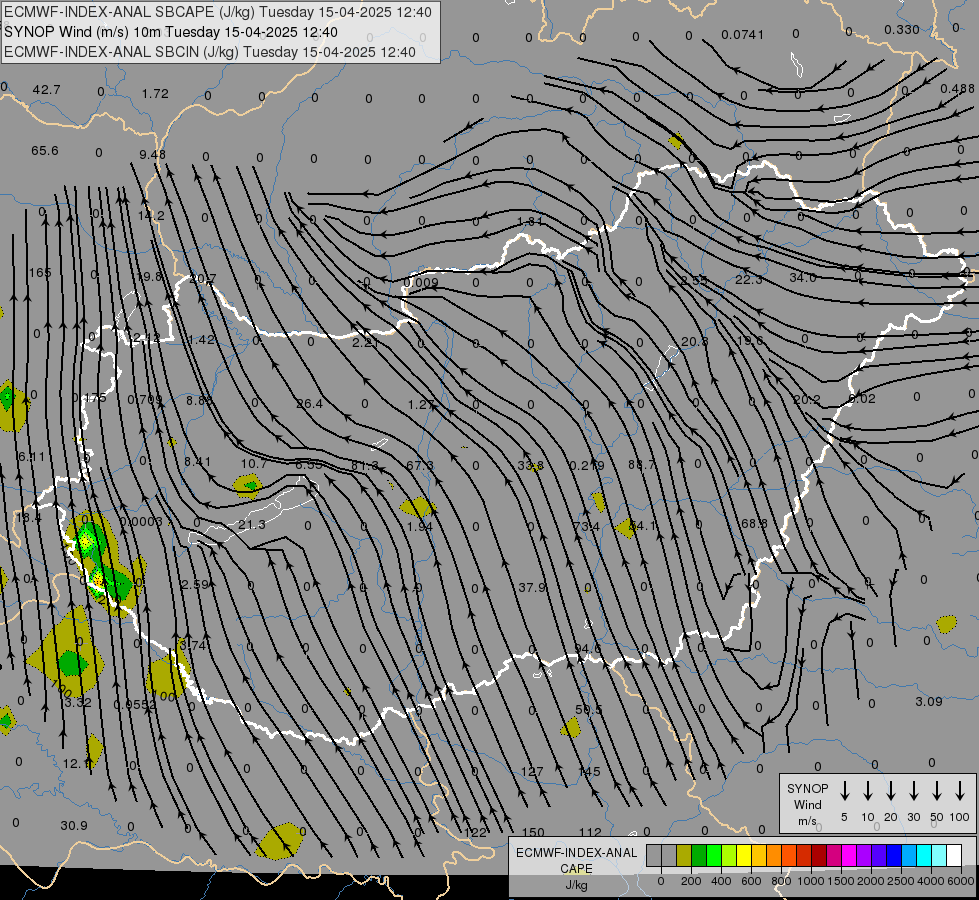
Task: Click the 'ECMWF-INDEX-ANAL CAPE' legend label
Action: pyautogui.click(x=576, y=861)
